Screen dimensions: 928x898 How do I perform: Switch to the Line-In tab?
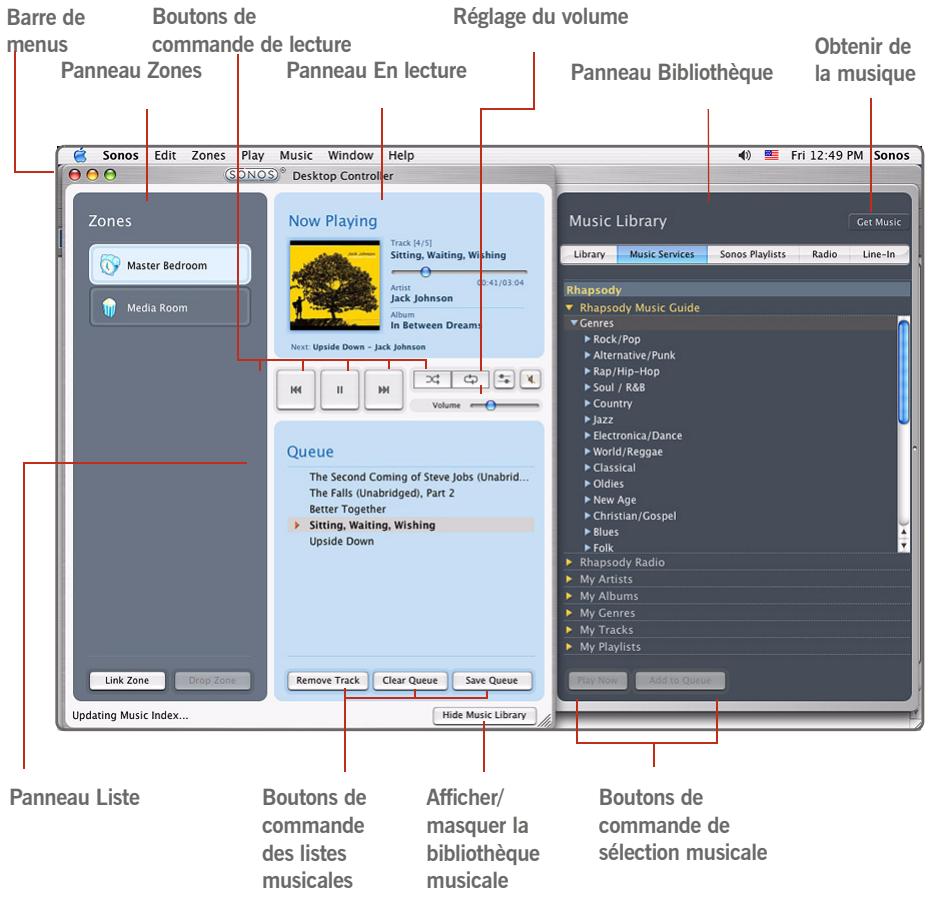[879, 254]
